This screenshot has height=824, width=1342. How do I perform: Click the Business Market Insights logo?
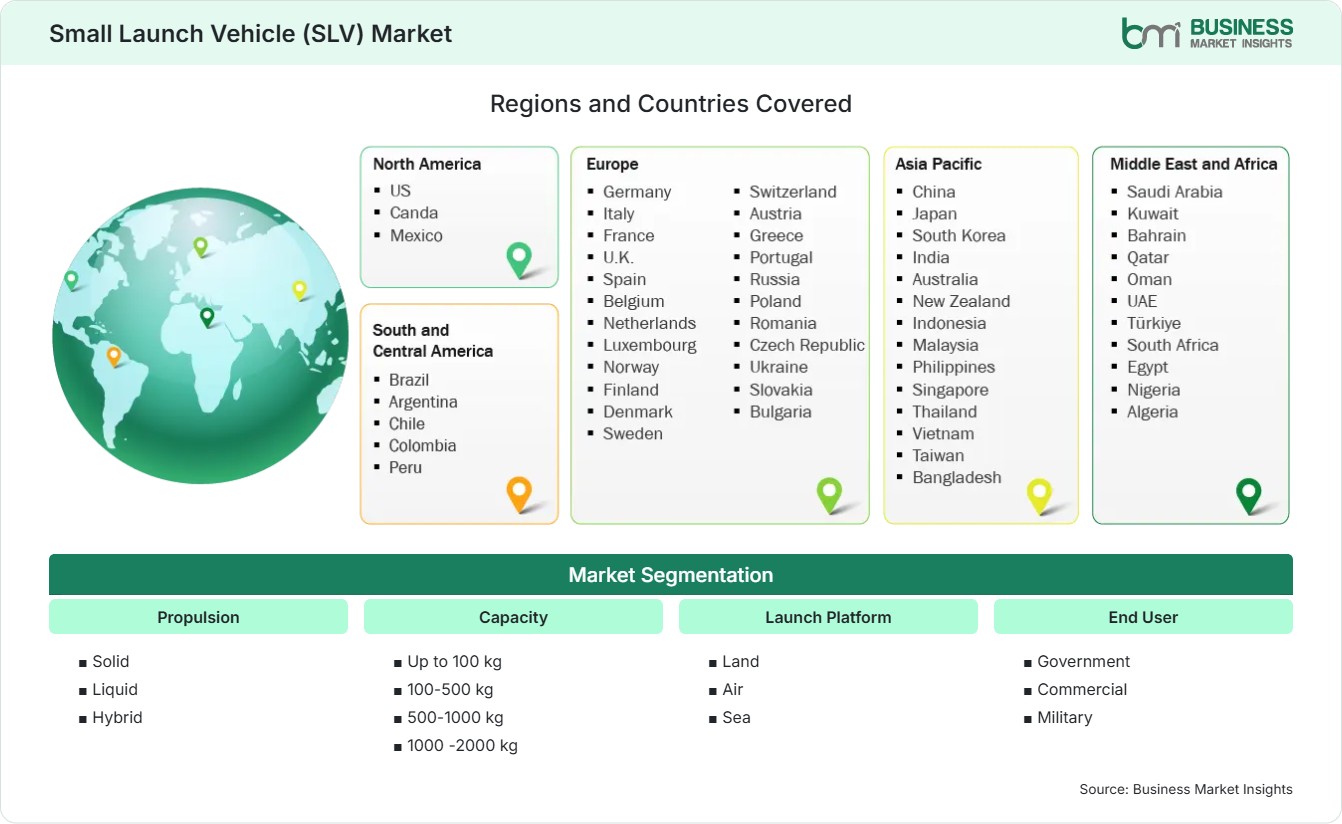coord(1207,33)
